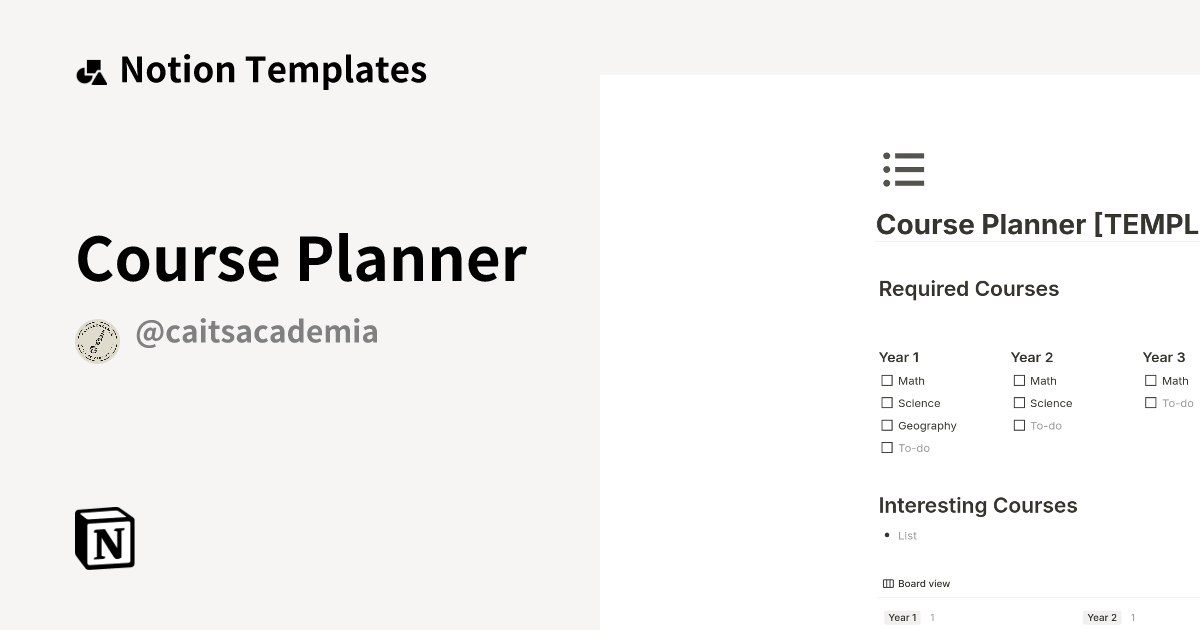The height and width of the screenshot is (630, 1200).
Task: Select the Year 1 board column tag
Action: [902, 617]
